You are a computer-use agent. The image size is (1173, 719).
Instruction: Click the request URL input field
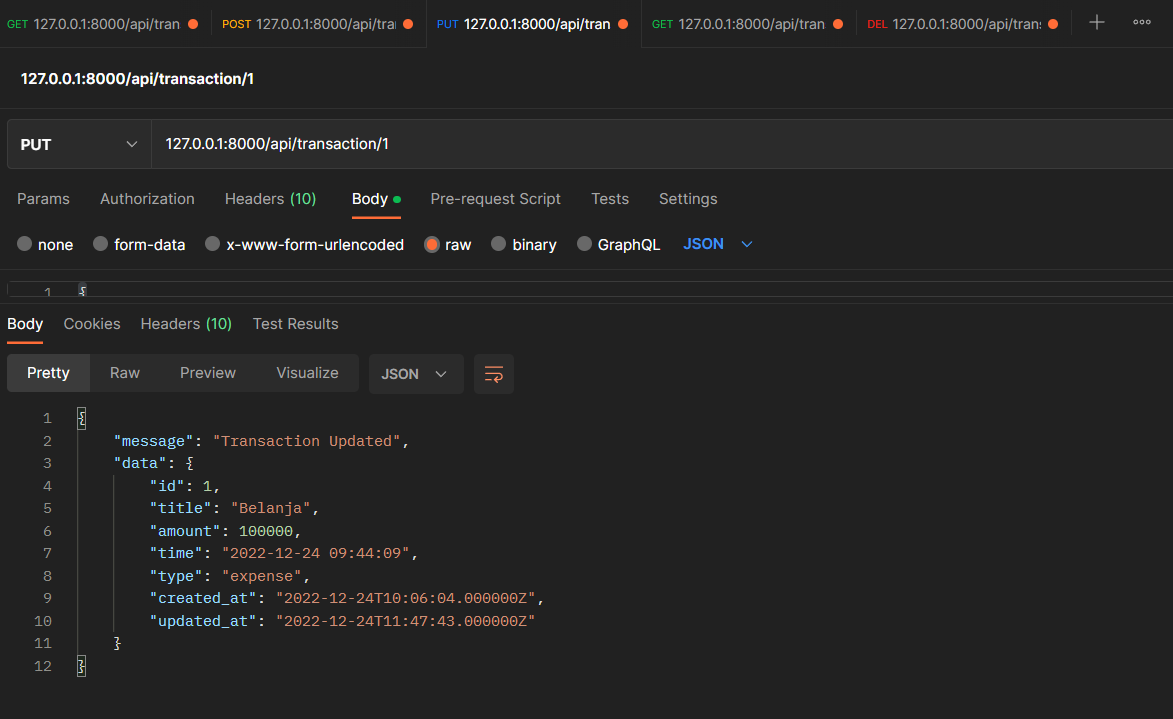pos(662,144)
